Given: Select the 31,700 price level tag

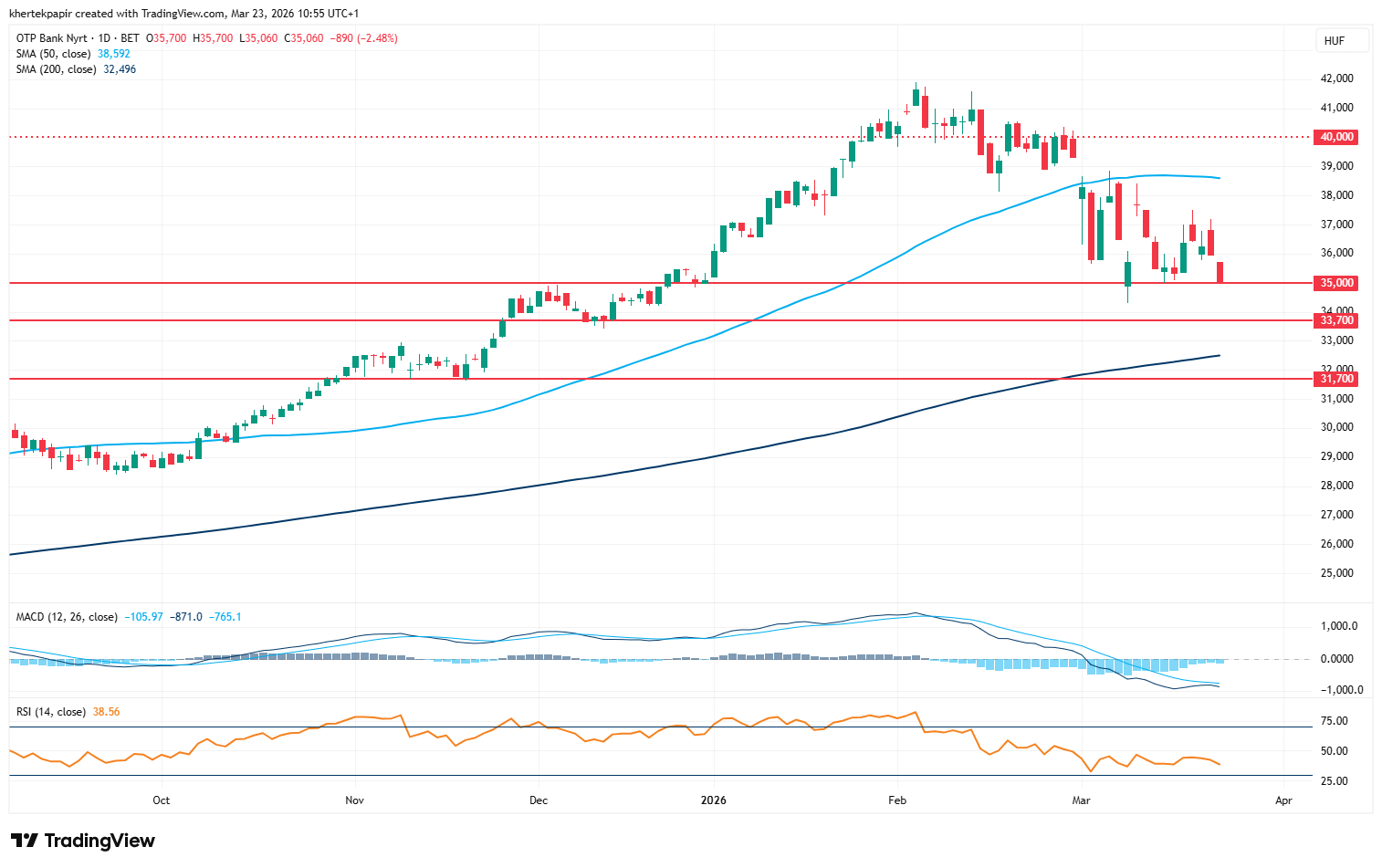Looking at the screenshot, I should [x=1336, y=379].
